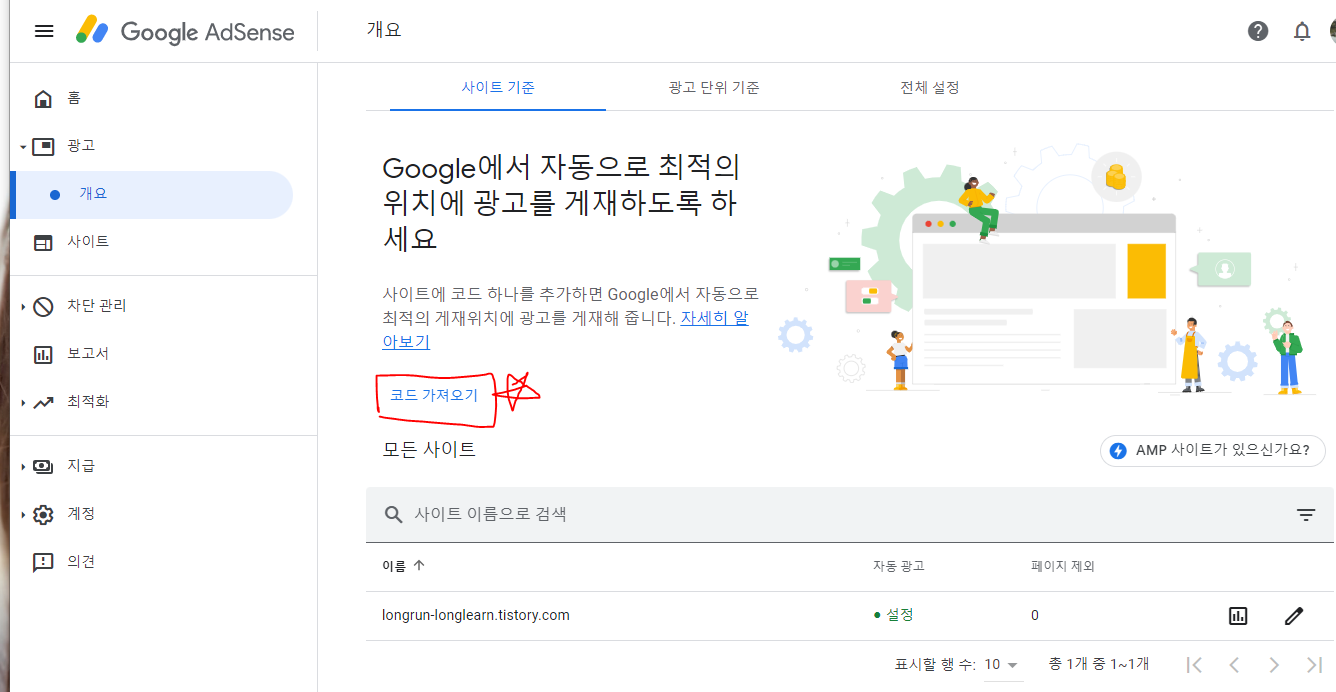Click into 사이트 이름으로 검색 field

point(850,514)
